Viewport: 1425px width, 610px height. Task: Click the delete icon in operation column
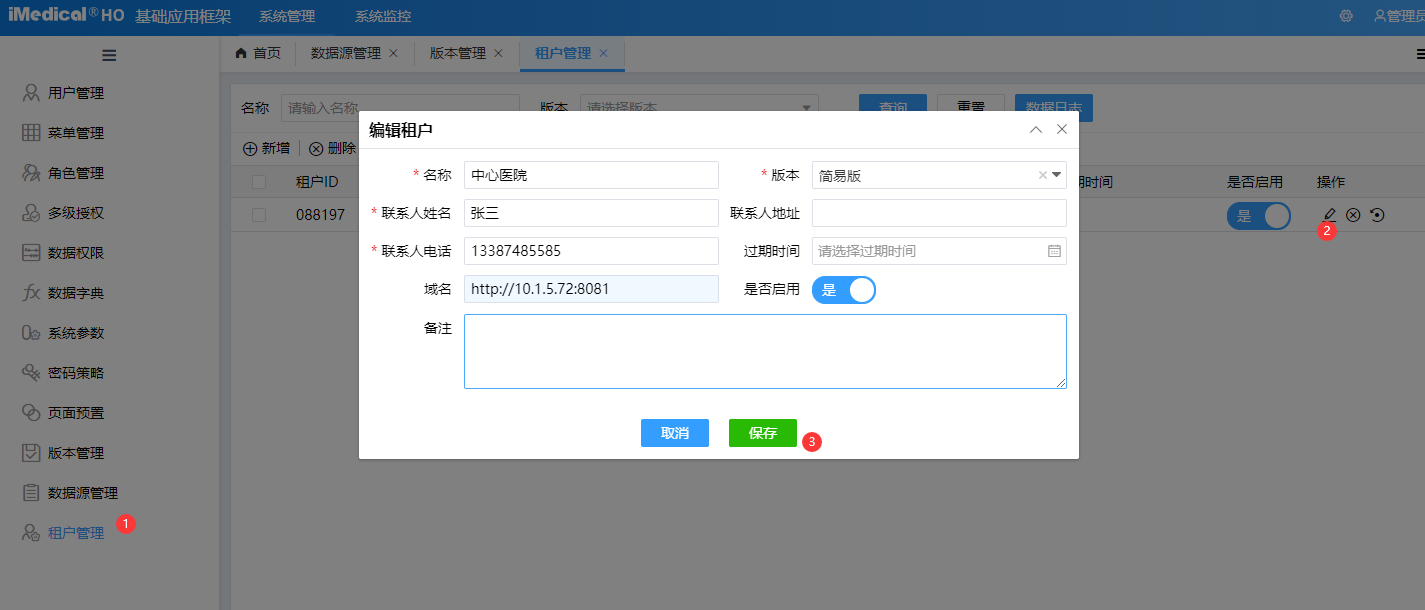click(1353, 214)
